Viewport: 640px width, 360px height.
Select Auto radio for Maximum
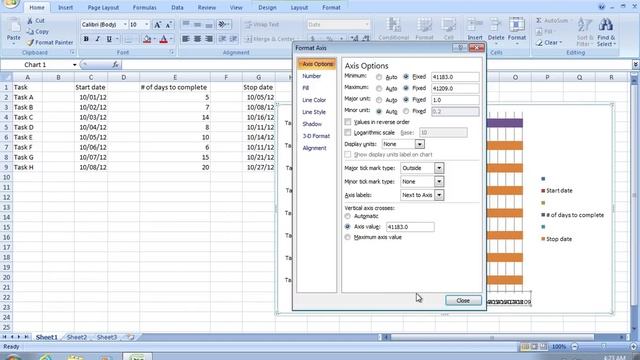[x=379, y=88]
